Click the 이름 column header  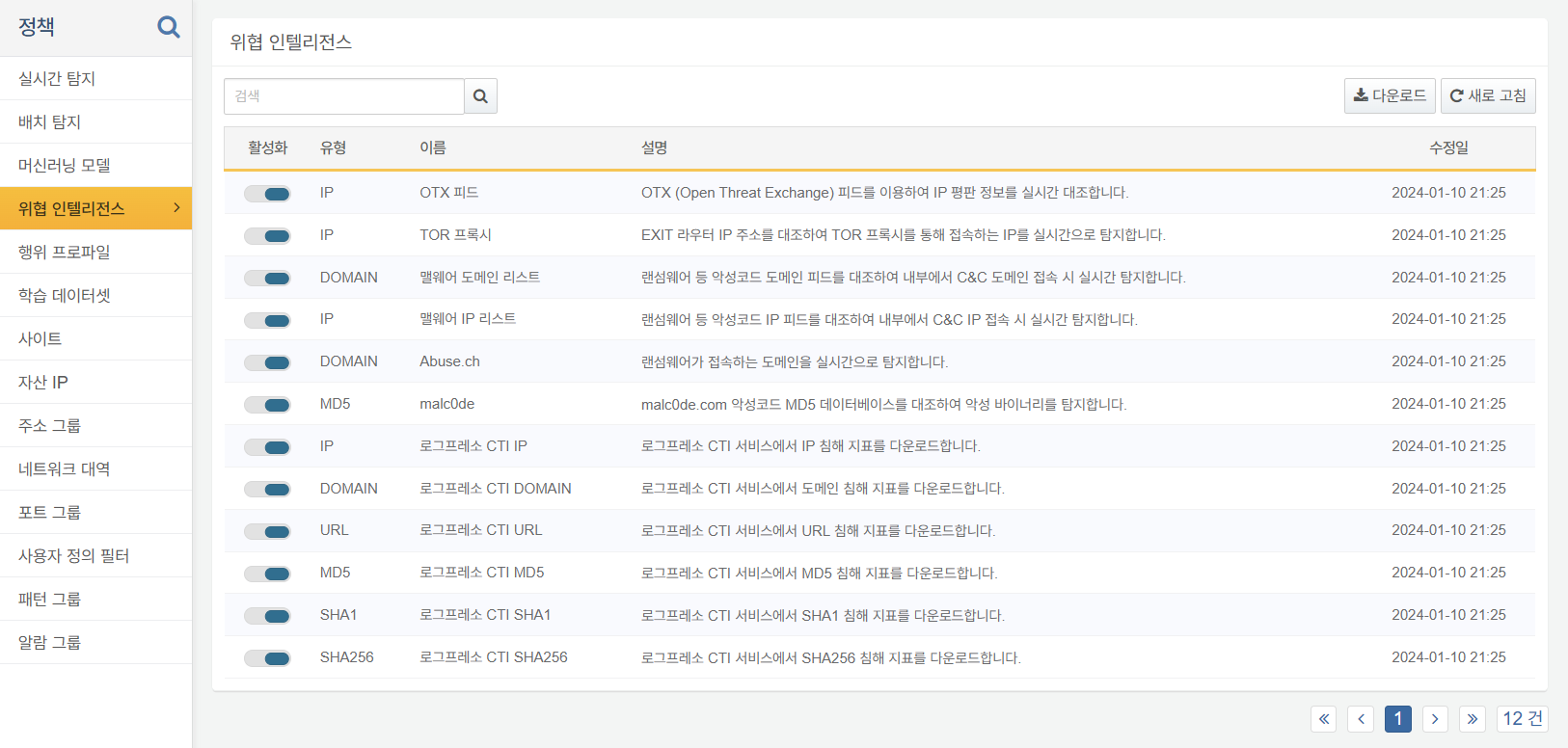(433, 147)
